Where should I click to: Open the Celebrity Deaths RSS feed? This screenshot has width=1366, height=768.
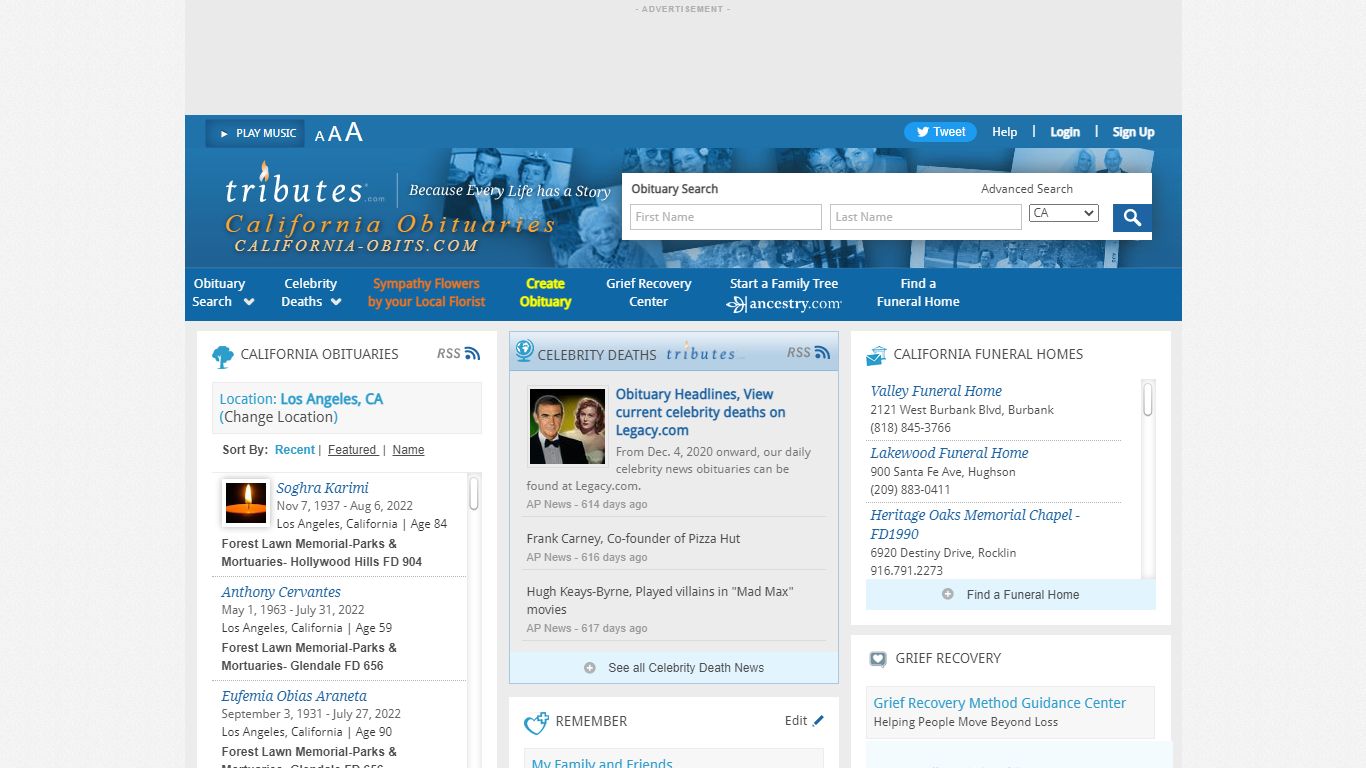pyautogui.click(x=809, y=352)
